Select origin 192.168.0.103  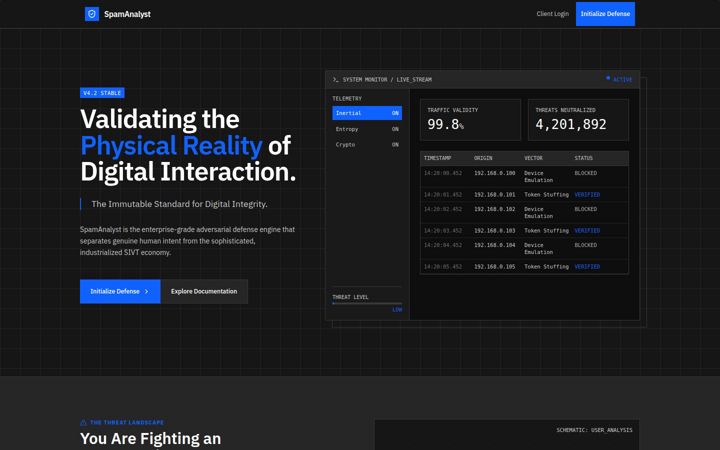pos(495,231)
